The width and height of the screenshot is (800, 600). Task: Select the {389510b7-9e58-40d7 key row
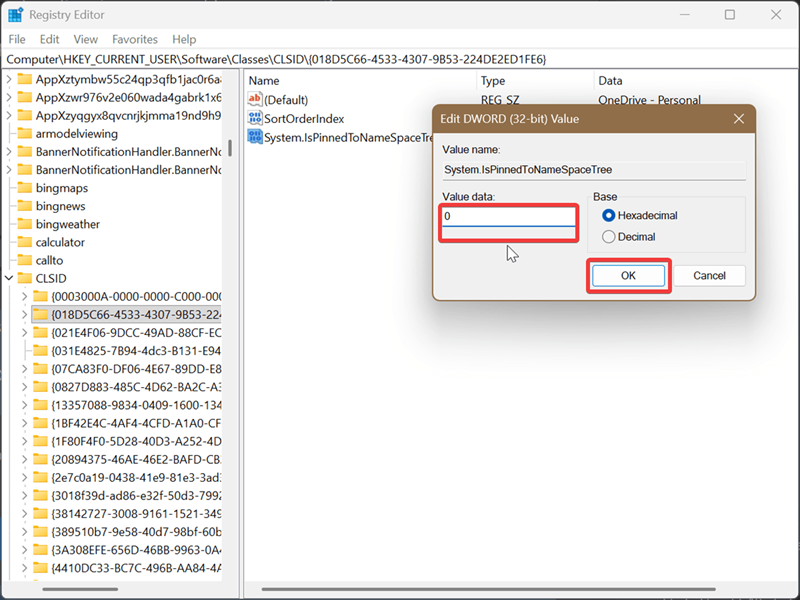127,532
